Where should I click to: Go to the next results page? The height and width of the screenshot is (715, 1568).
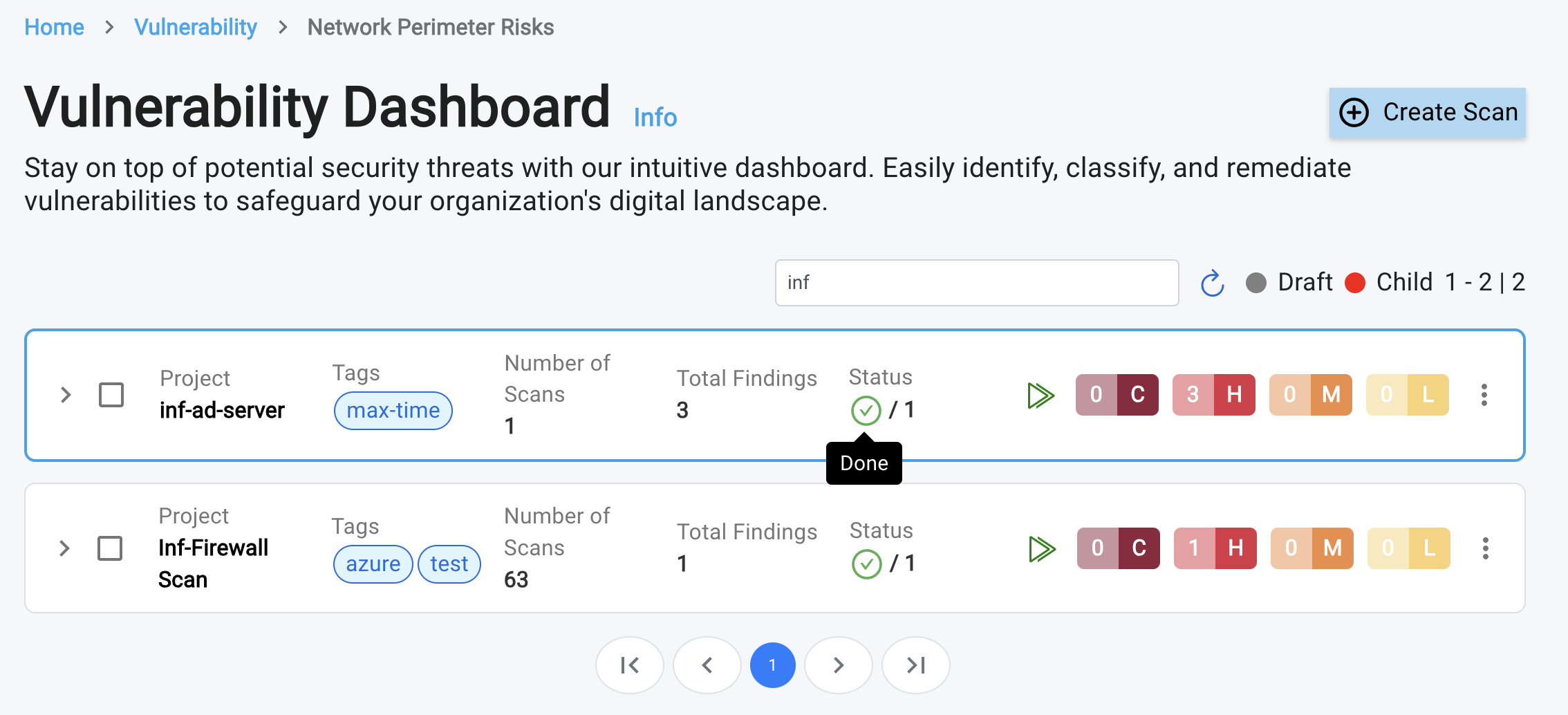pos(838,665)
